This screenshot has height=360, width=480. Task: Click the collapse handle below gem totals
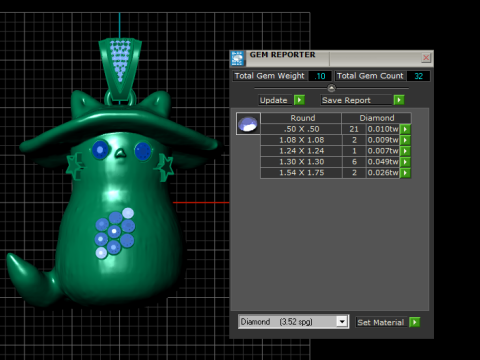click(x=331, y=88)
